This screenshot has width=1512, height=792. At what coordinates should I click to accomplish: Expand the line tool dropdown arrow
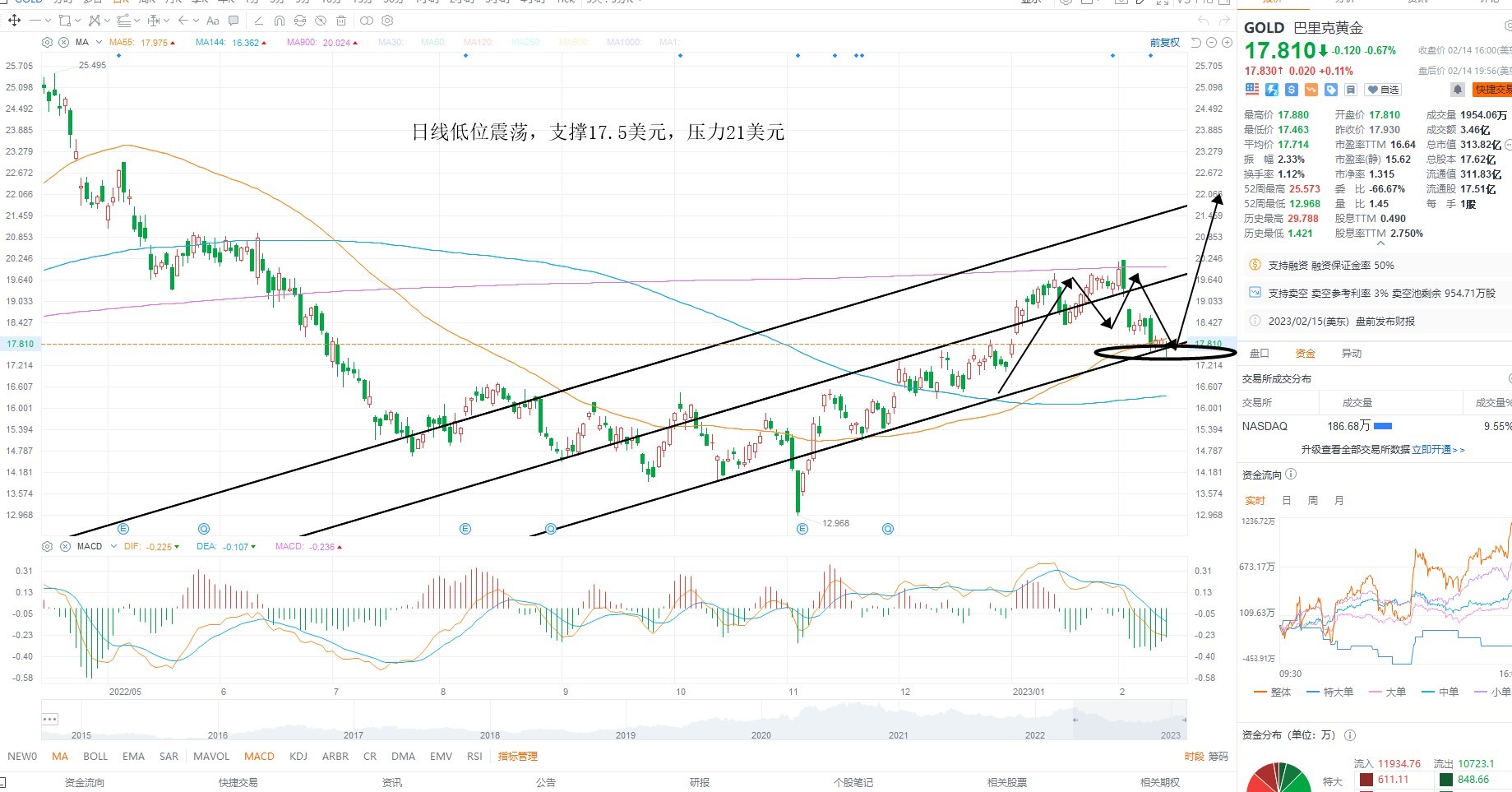click(48, 21)
